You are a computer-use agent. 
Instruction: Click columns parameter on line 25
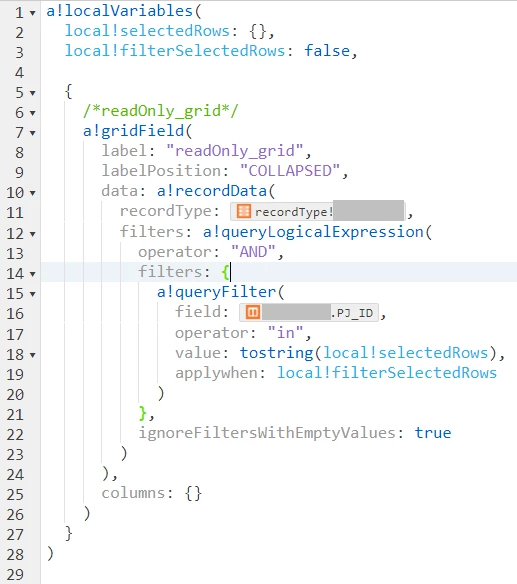(133, 493)
